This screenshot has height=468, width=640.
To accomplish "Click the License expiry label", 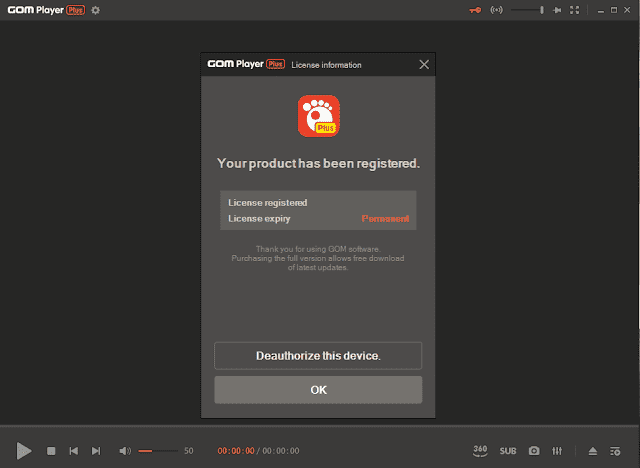I will click(259, 219).
